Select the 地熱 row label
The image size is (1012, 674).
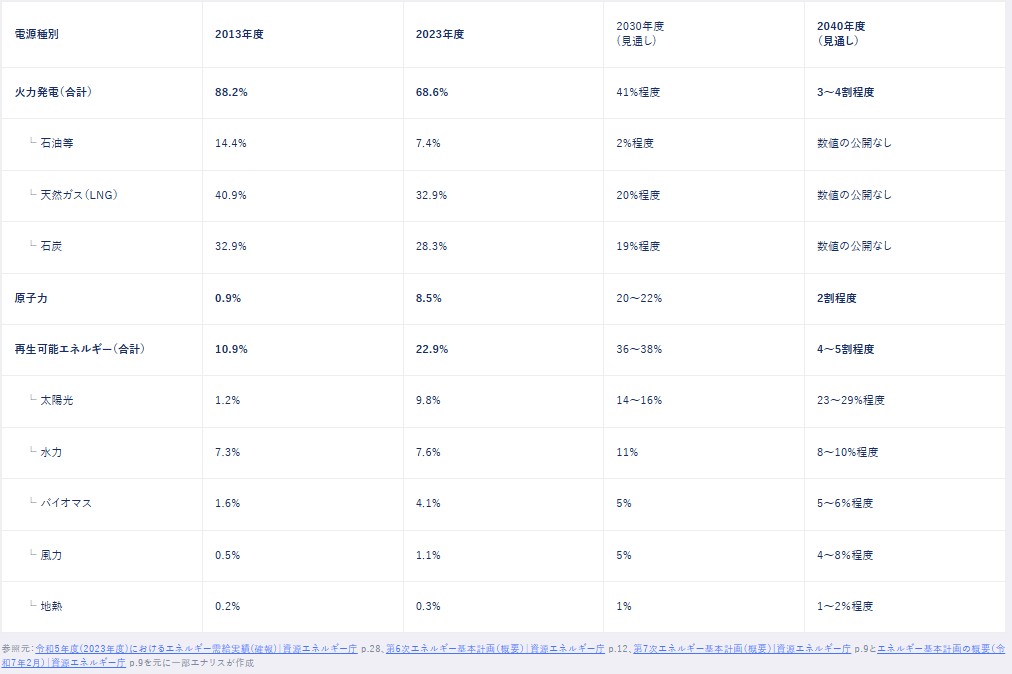pos(51,606)
